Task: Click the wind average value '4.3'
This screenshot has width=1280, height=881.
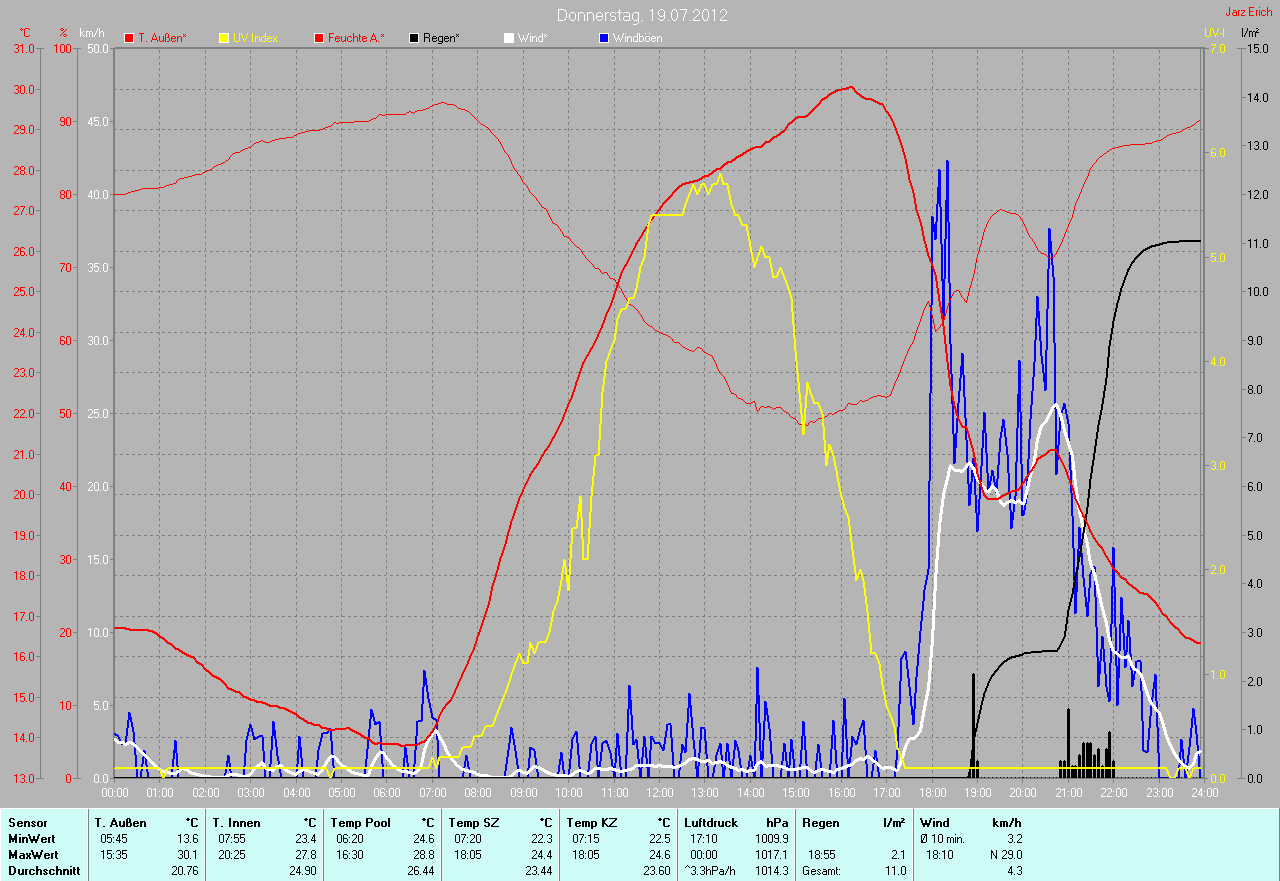Action: [x=1014, y=871]
